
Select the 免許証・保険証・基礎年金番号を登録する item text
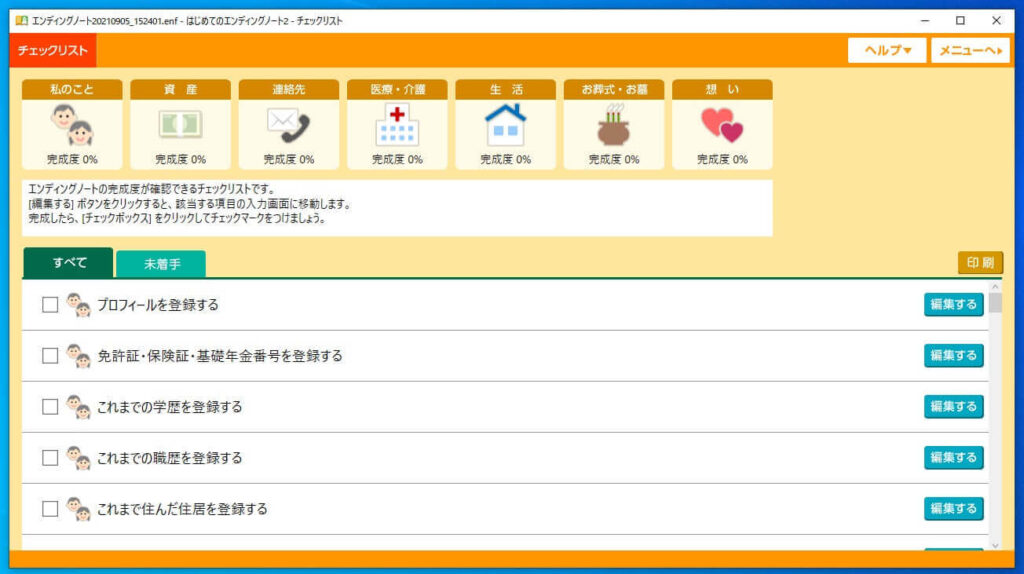[220, 356]
